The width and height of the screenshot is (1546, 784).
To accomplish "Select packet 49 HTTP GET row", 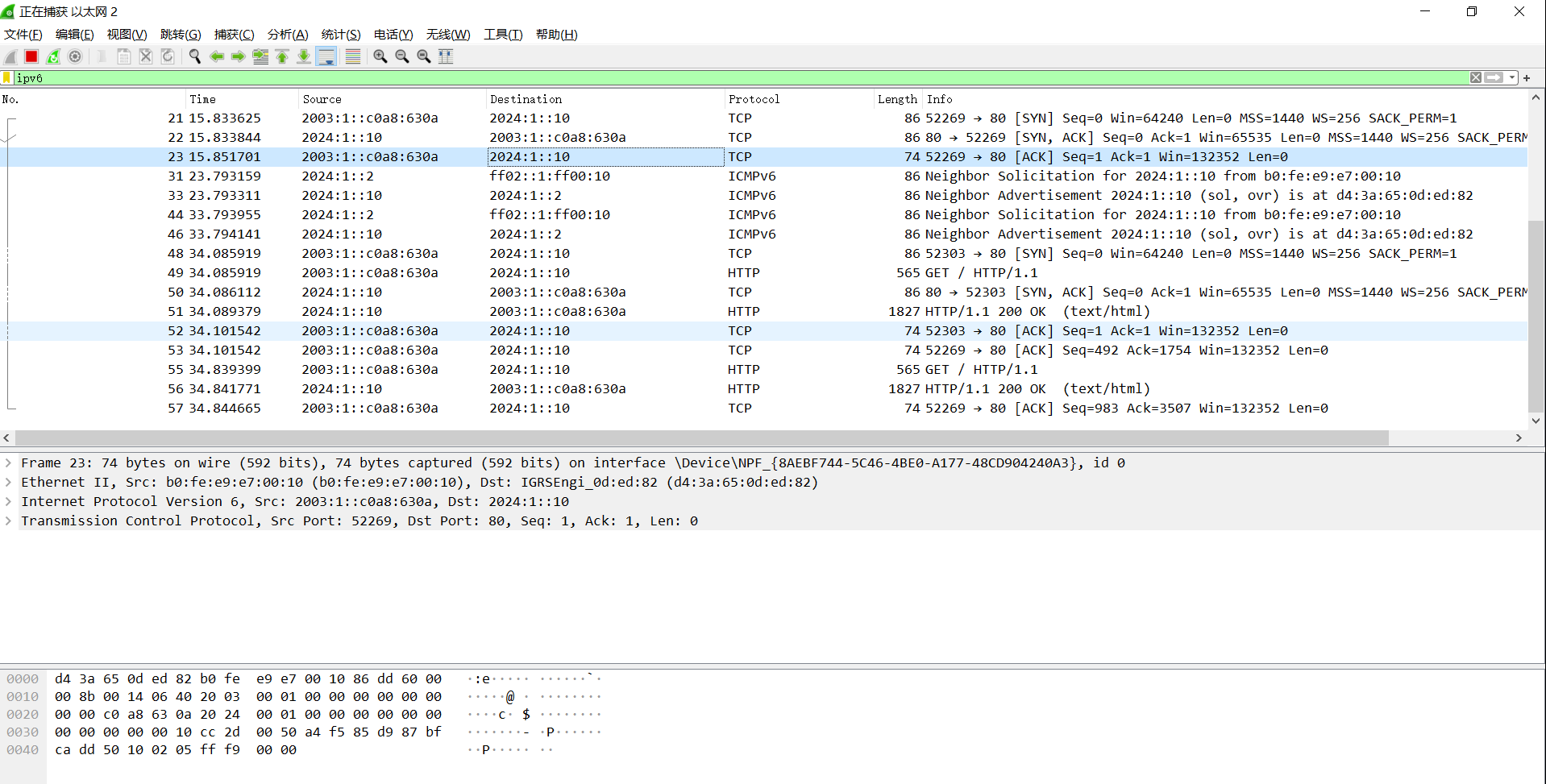I will click(763, 272).
